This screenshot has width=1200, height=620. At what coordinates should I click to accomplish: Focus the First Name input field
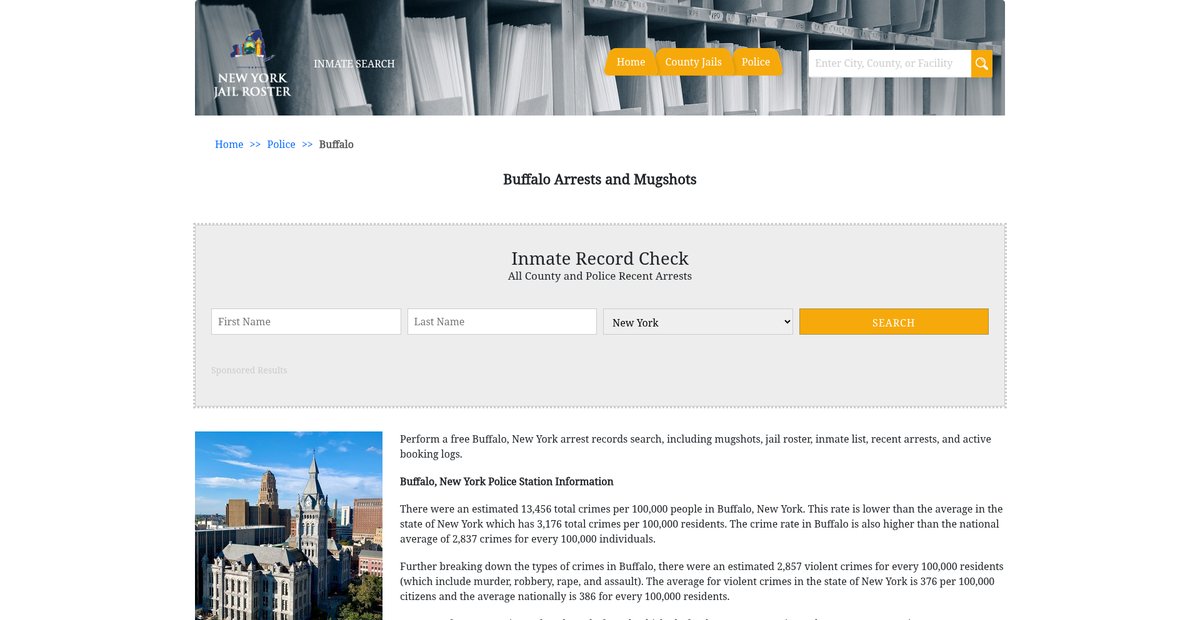point(306,322)
